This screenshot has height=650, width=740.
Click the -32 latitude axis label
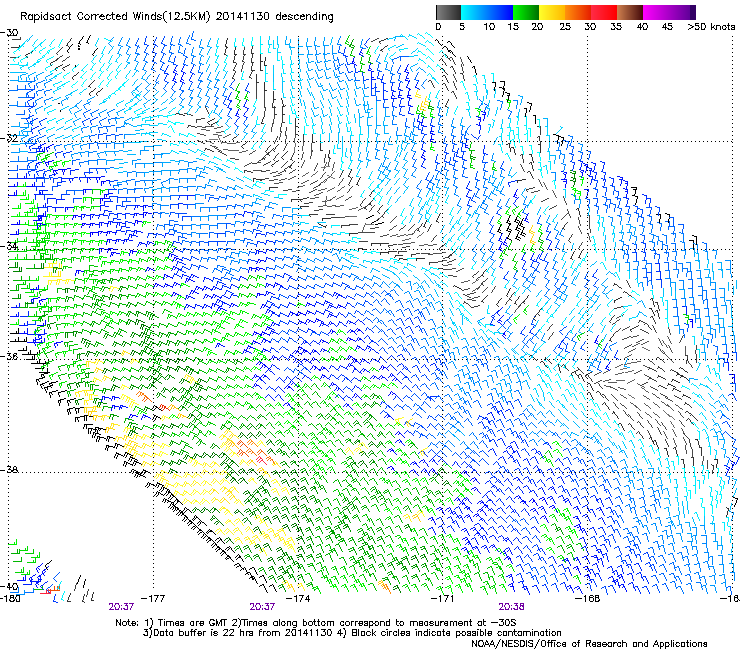9,138
